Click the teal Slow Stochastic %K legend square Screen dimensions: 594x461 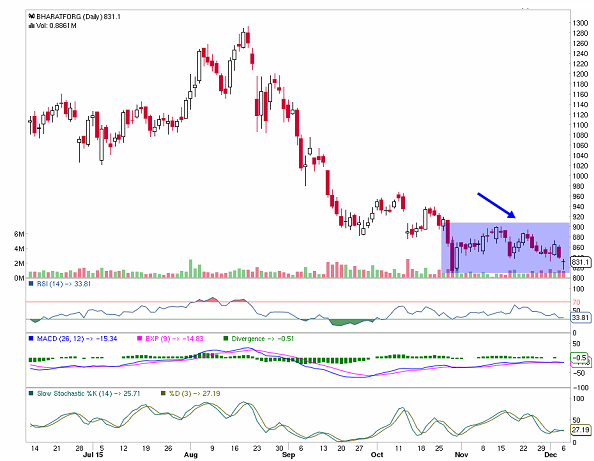[31, 394]
